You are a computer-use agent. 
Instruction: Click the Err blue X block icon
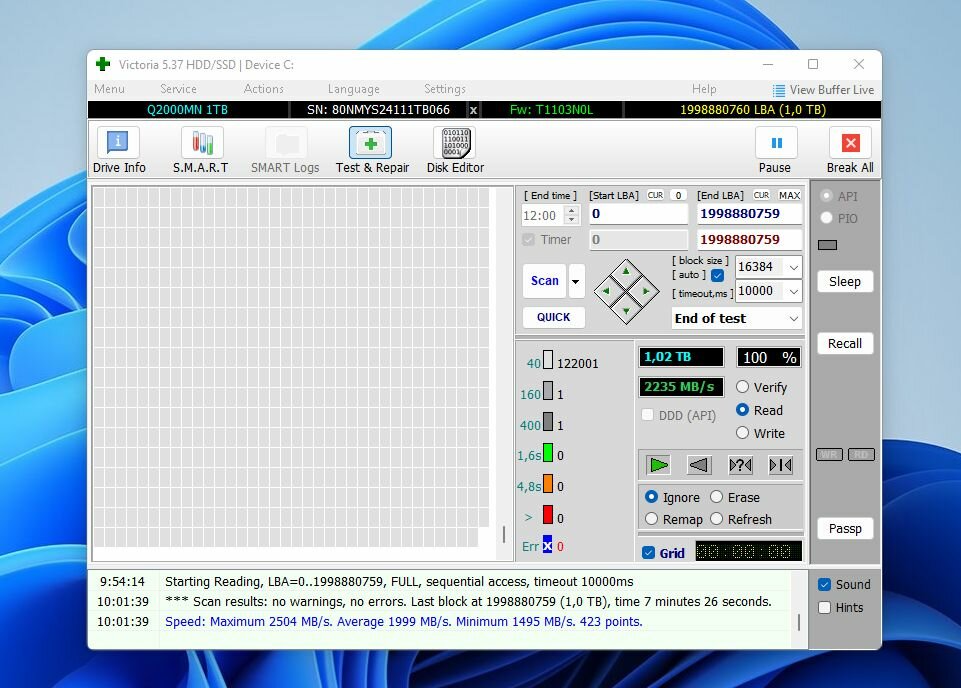click(547, 545)
